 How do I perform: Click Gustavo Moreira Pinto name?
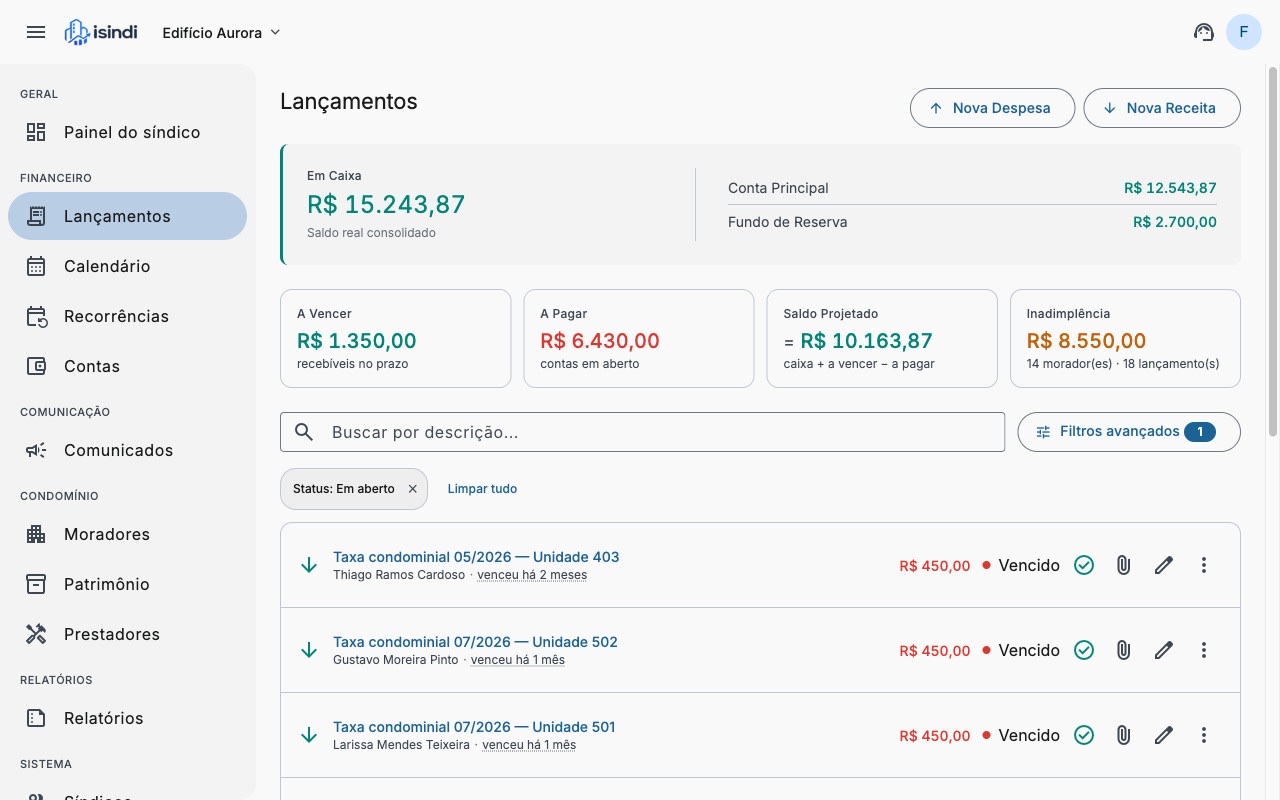coord(396,660)
